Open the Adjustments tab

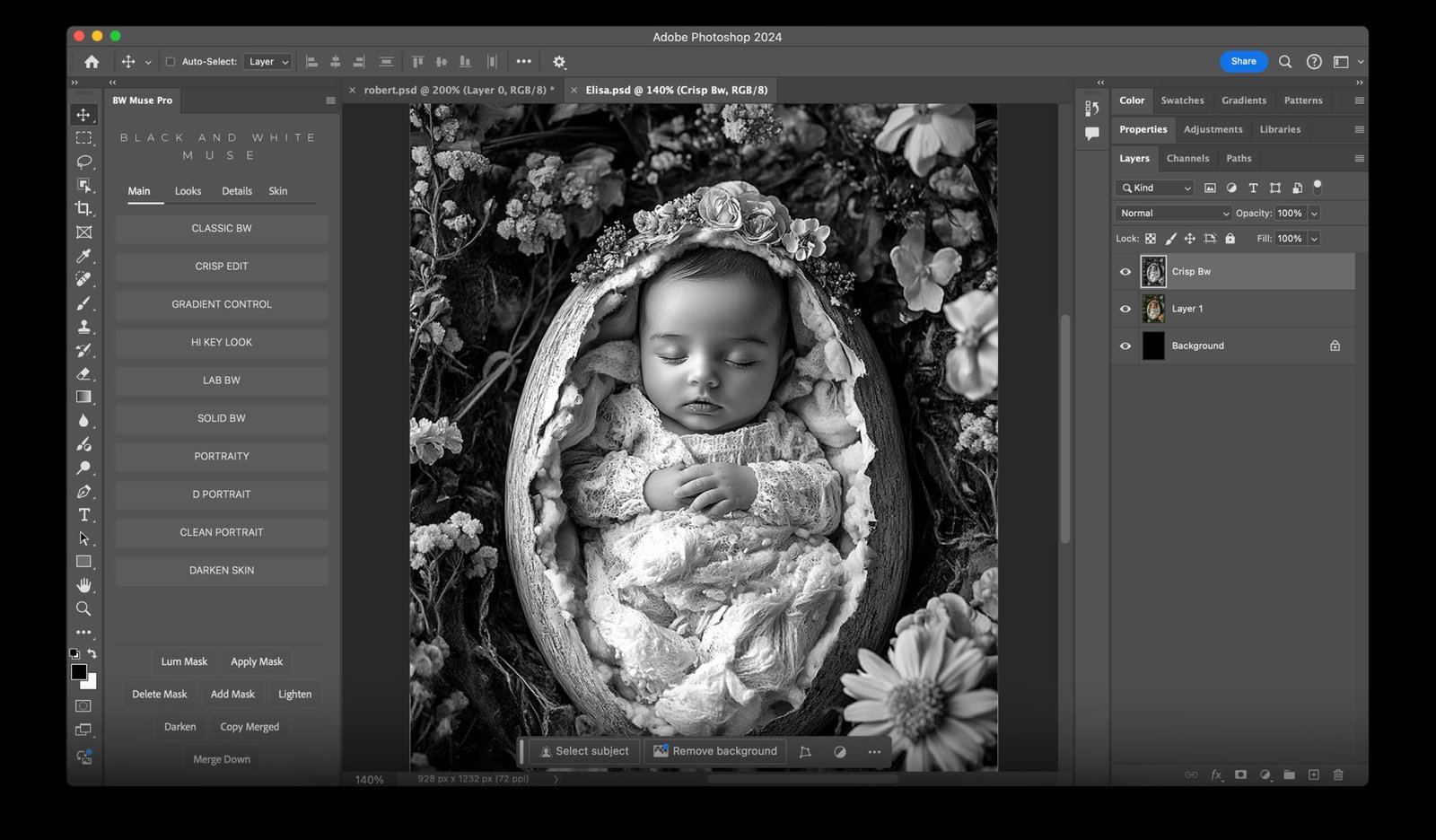point(1213,129)
